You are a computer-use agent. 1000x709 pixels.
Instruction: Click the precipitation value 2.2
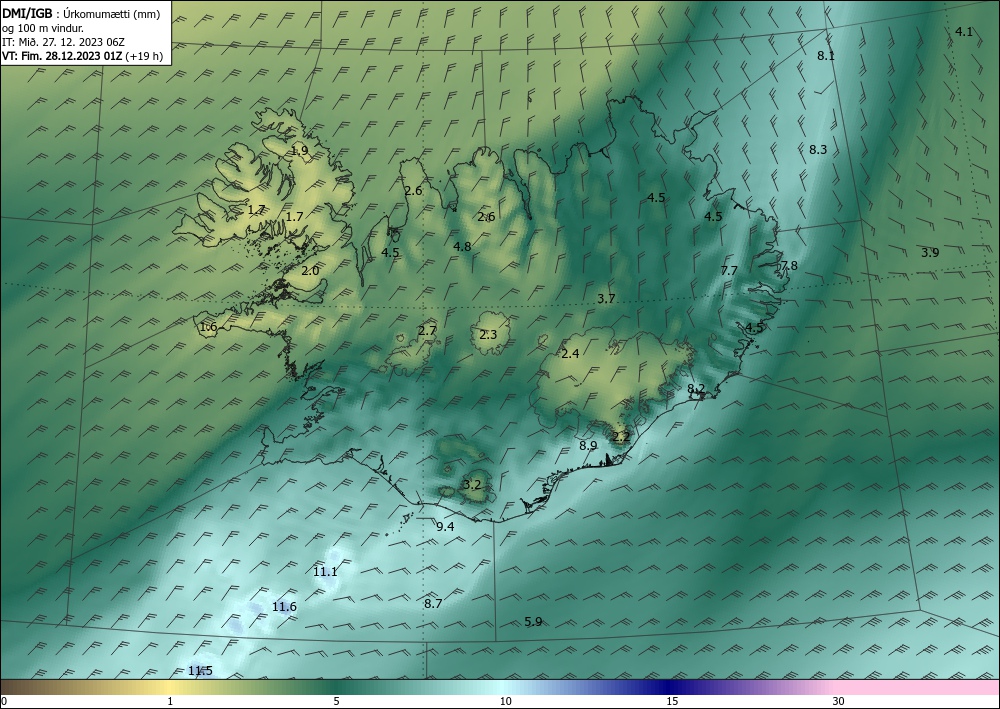[x=621, y=437]
